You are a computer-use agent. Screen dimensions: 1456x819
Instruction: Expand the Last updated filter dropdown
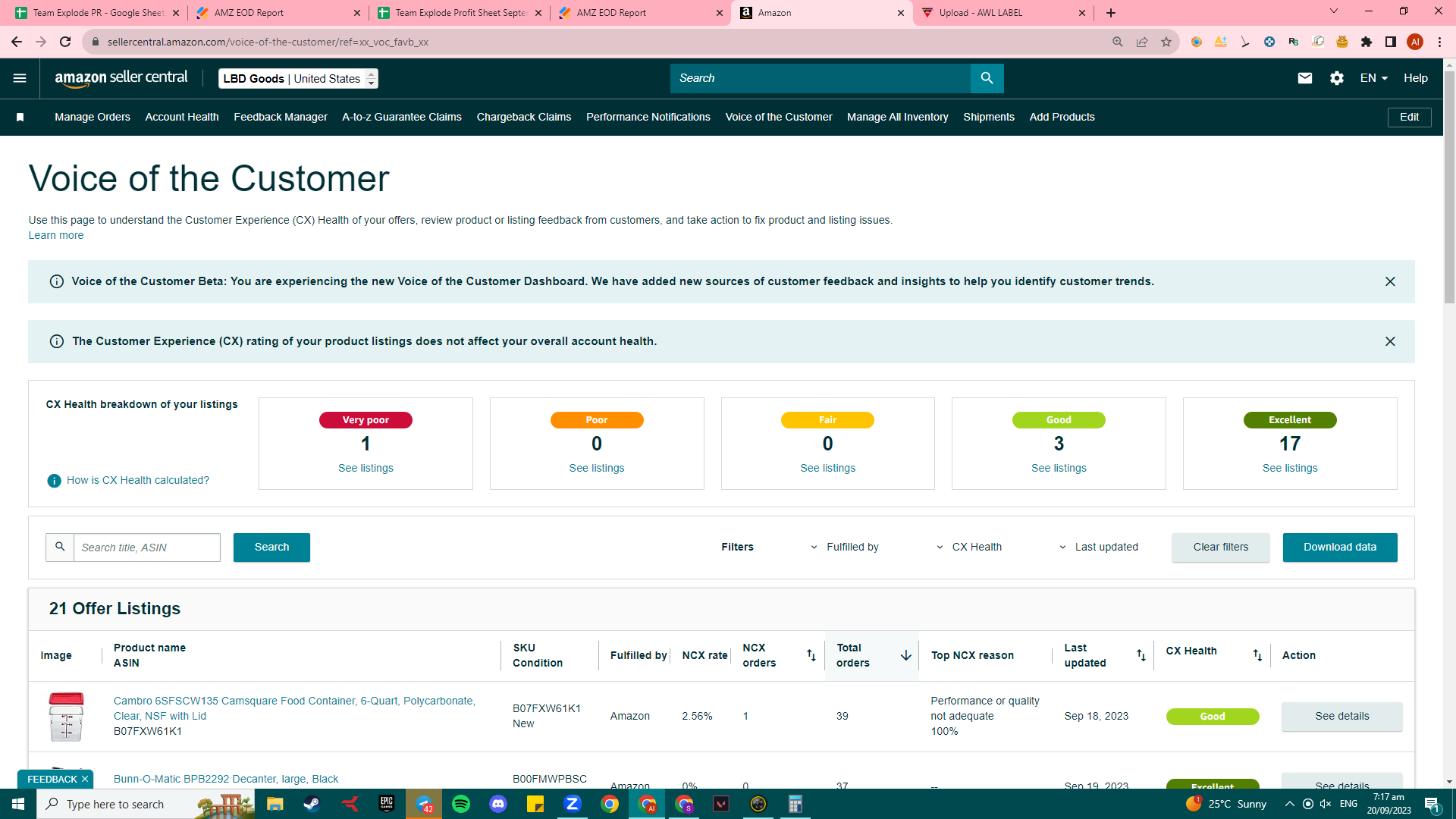pyautogui.click(x=1098, y=547)
